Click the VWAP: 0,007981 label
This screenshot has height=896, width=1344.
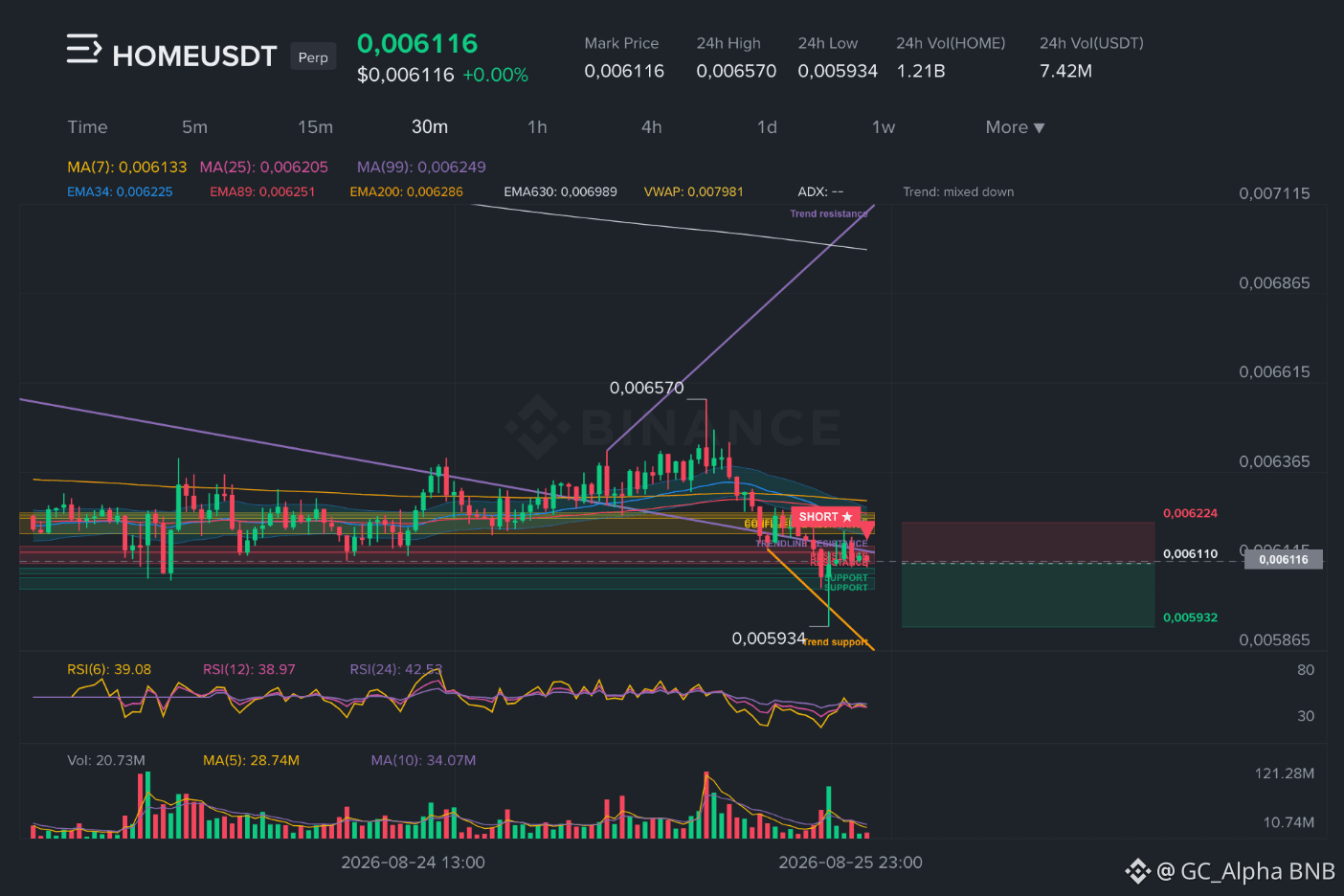pos(693,191)
